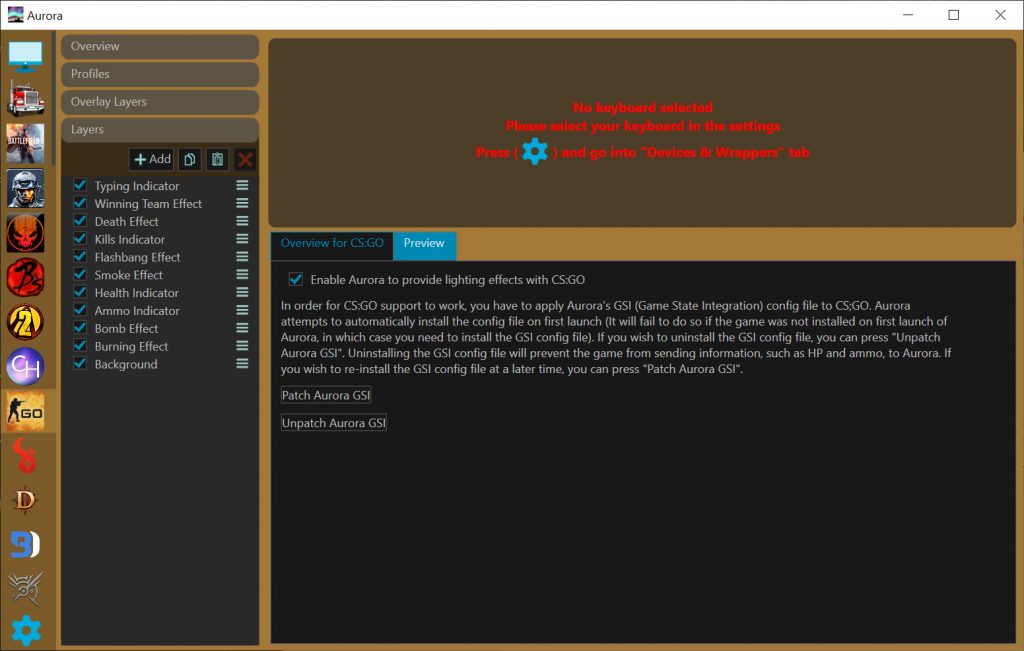Switch to Overview for CS:GO tab
The height and width of the screenshot is (651, 1024).
click(332, 244)
